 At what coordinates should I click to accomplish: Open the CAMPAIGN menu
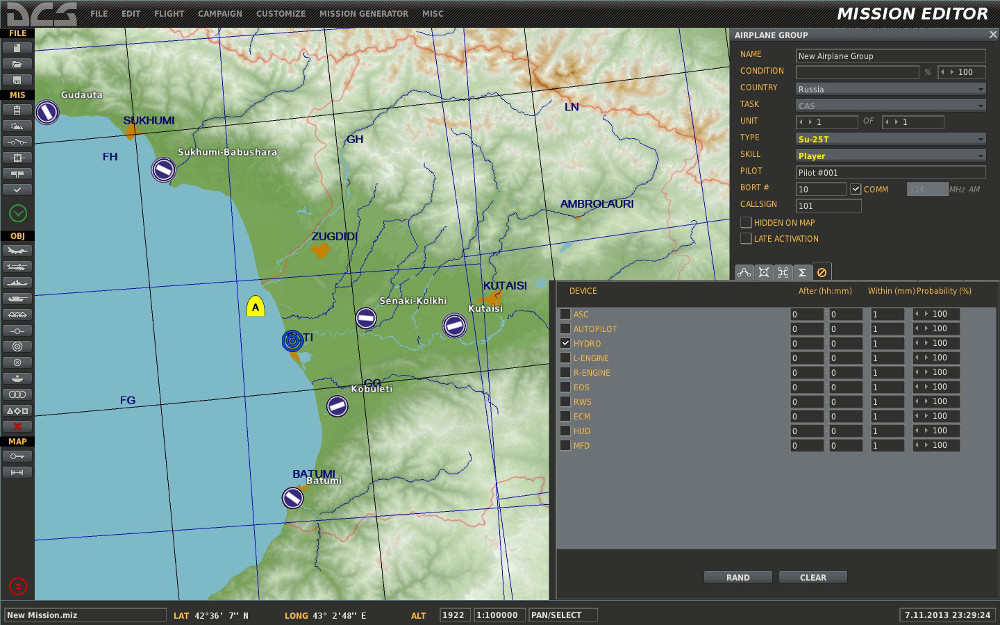coord(220,13)
